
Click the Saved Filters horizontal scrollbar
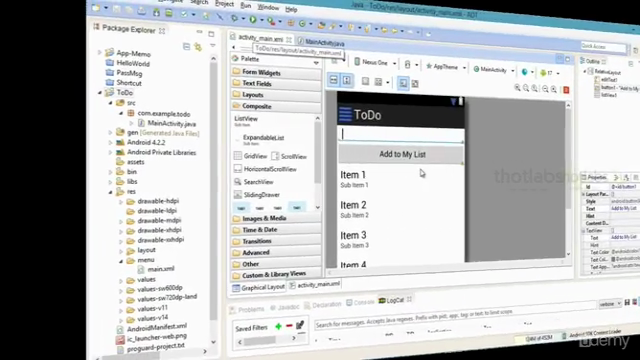click(267, 340)
